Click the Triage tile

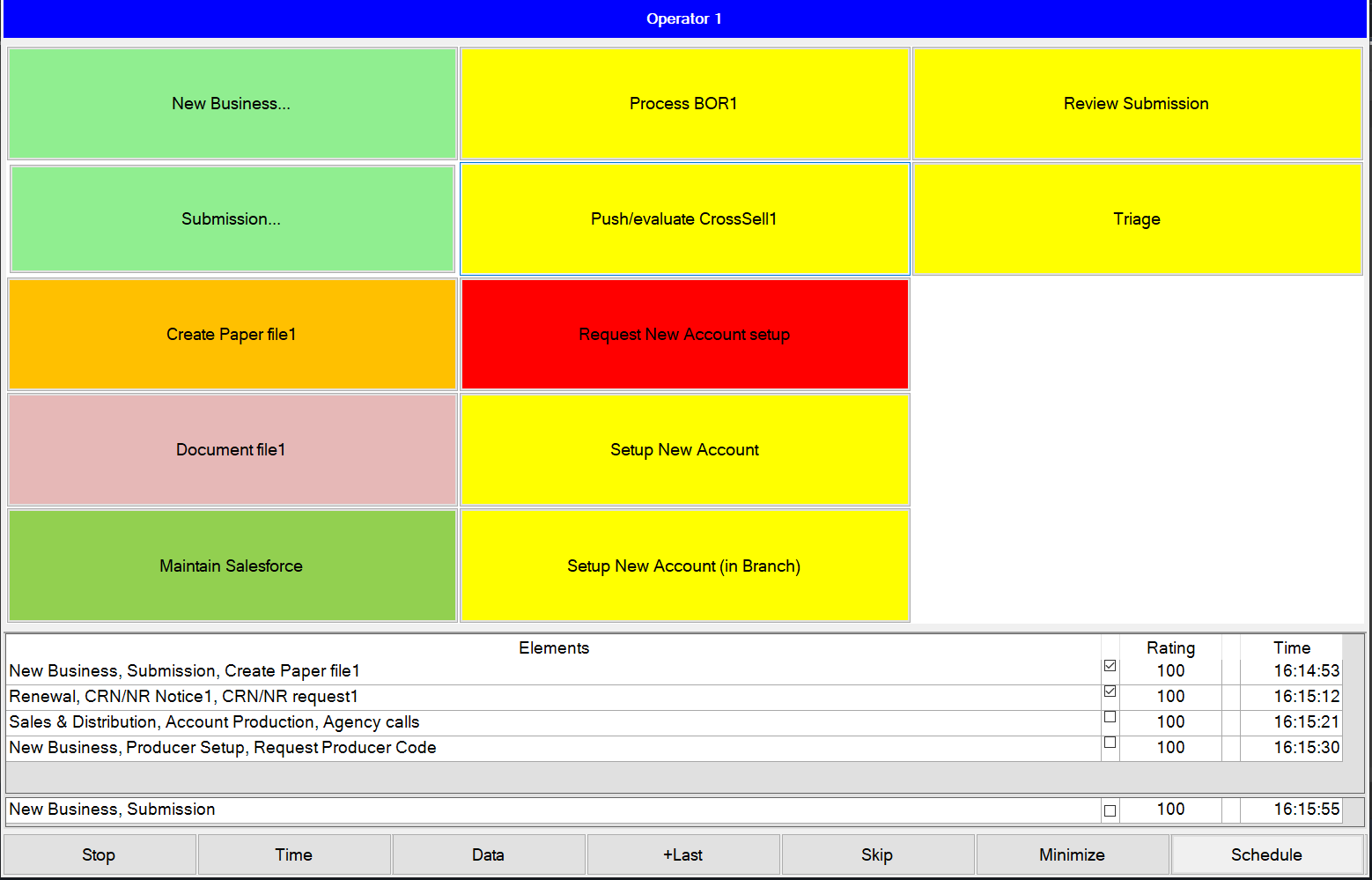point(1136,218)
